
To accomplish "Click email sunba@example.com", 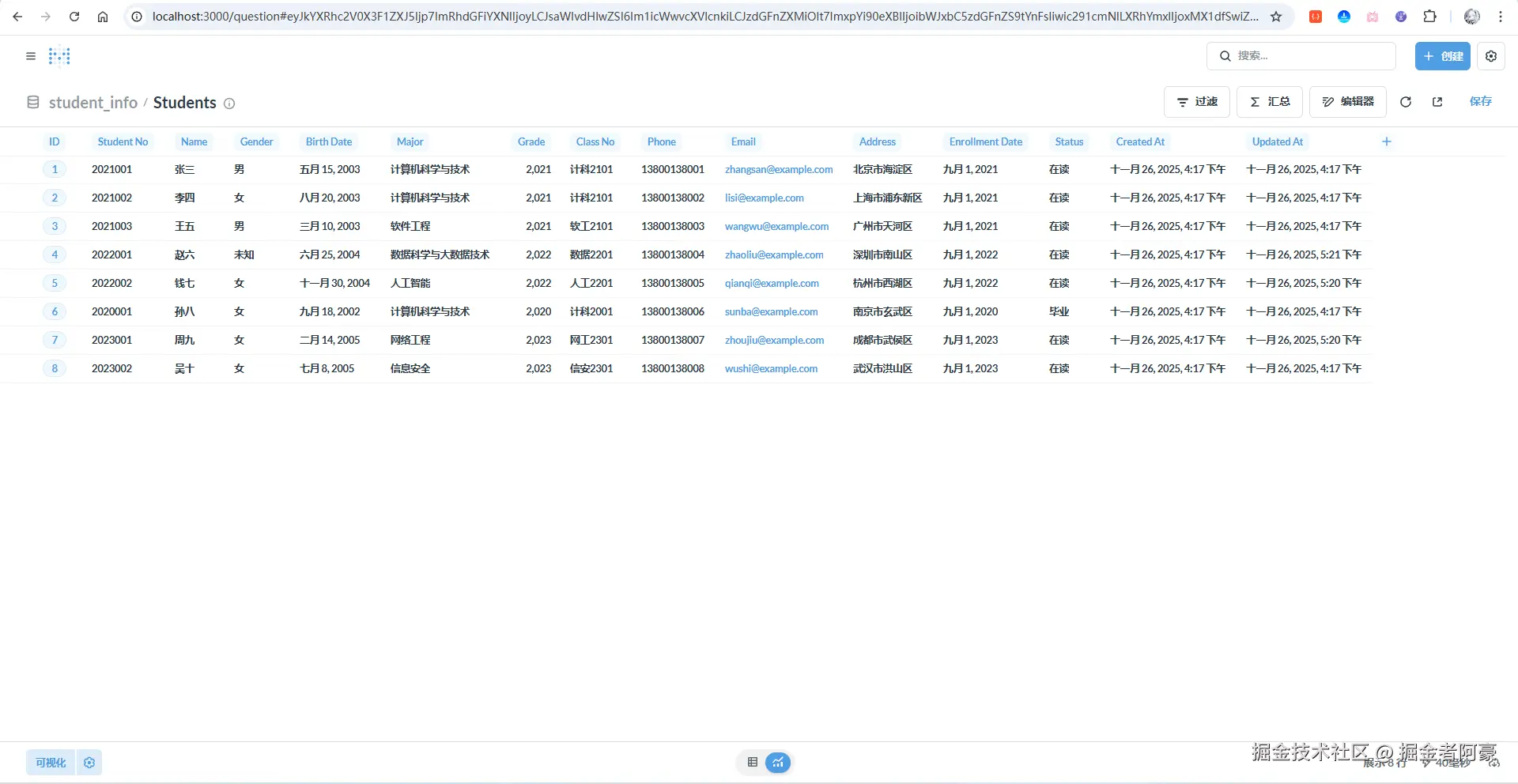I will coord(772,311).
